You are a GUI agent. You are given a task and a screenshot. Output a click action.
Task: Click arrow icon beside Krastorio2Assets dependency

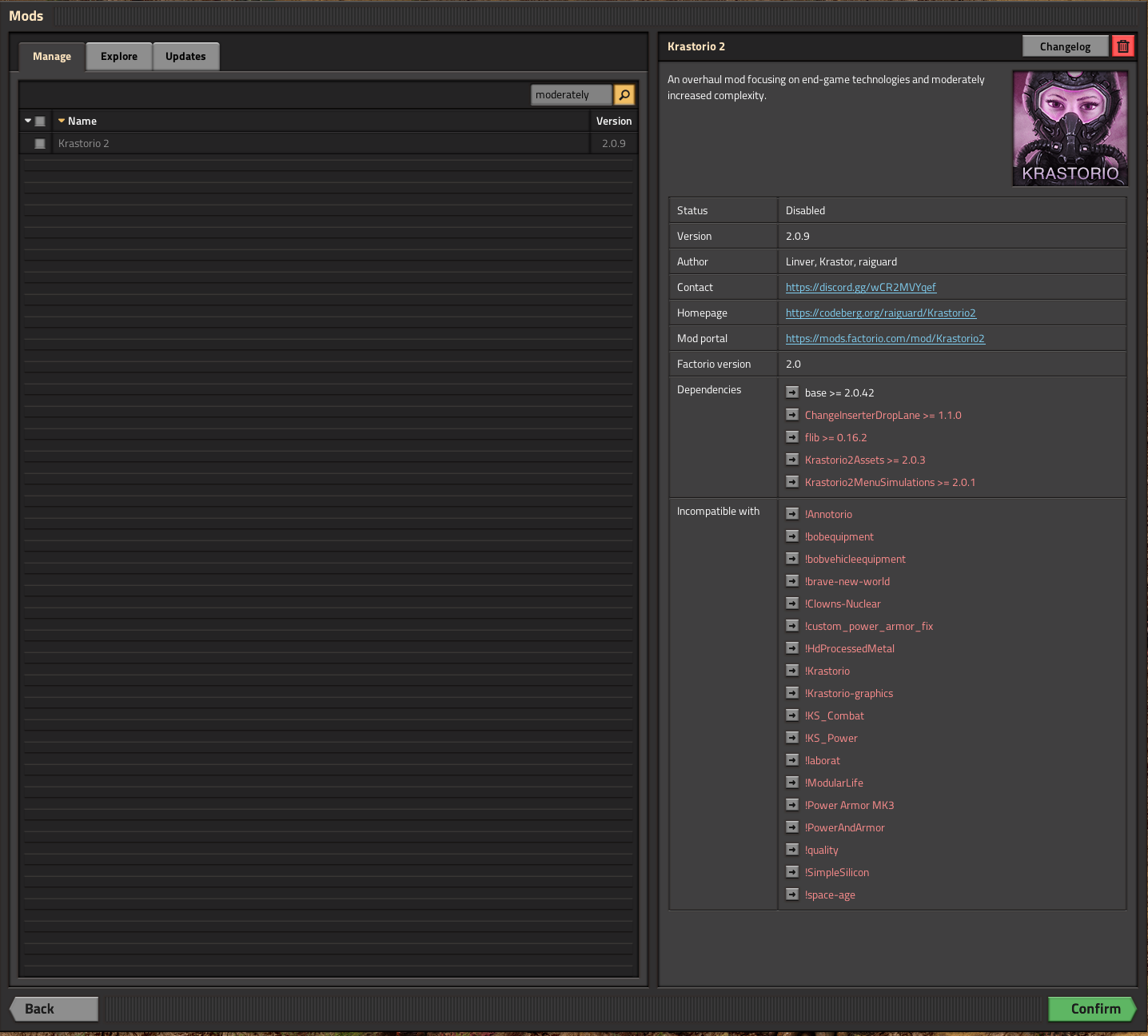tap(792, 460)
